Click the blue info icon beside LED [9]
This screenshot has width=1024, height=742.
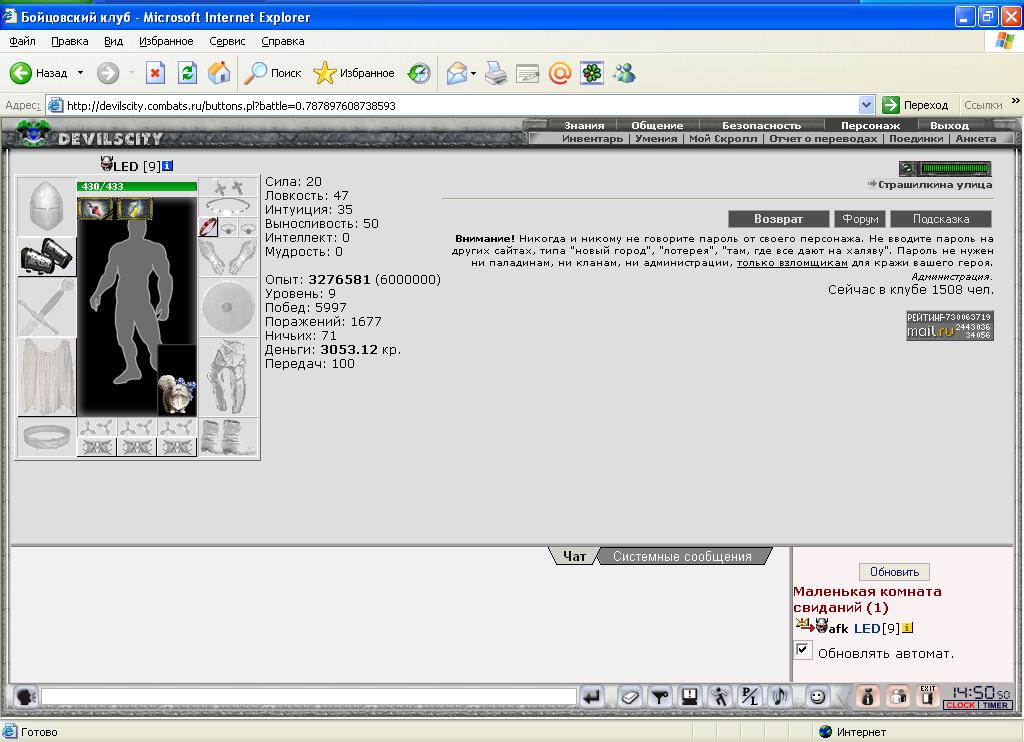(x=167, y=166)
